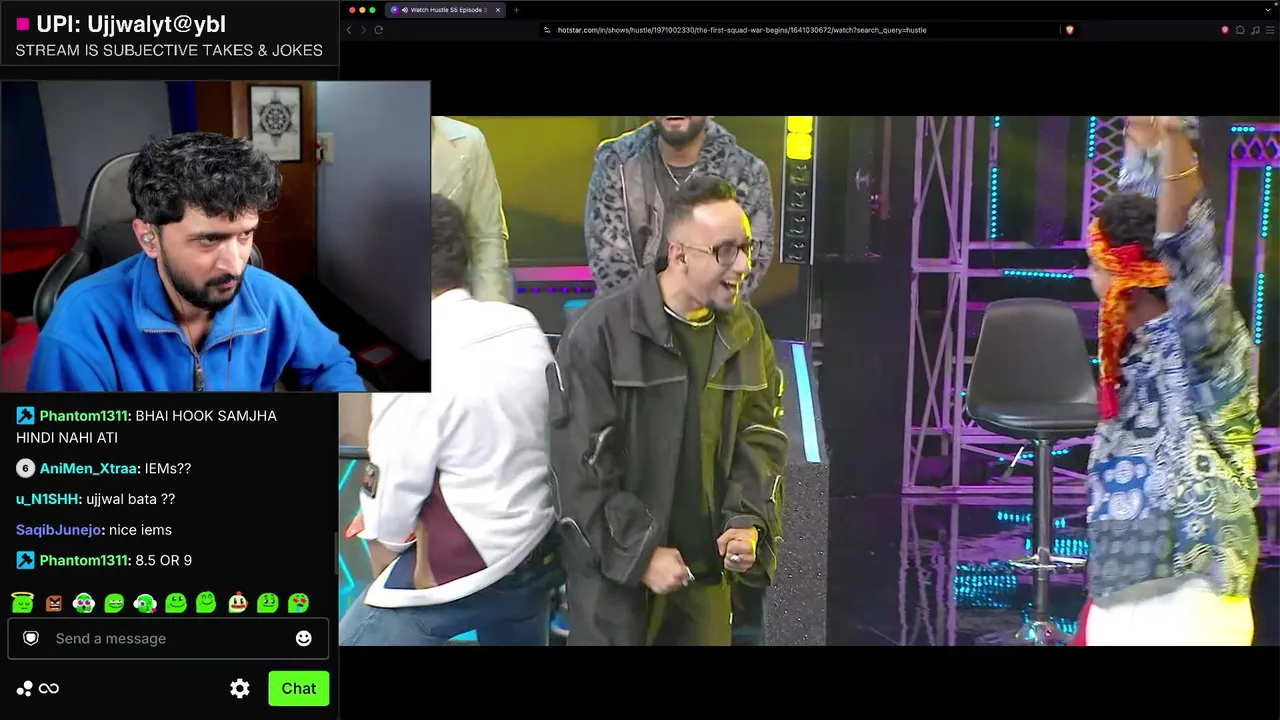1280x720 pixels.
Task: Select the Watch Hustle S5 Episode tab
Action: click(445, 10)
